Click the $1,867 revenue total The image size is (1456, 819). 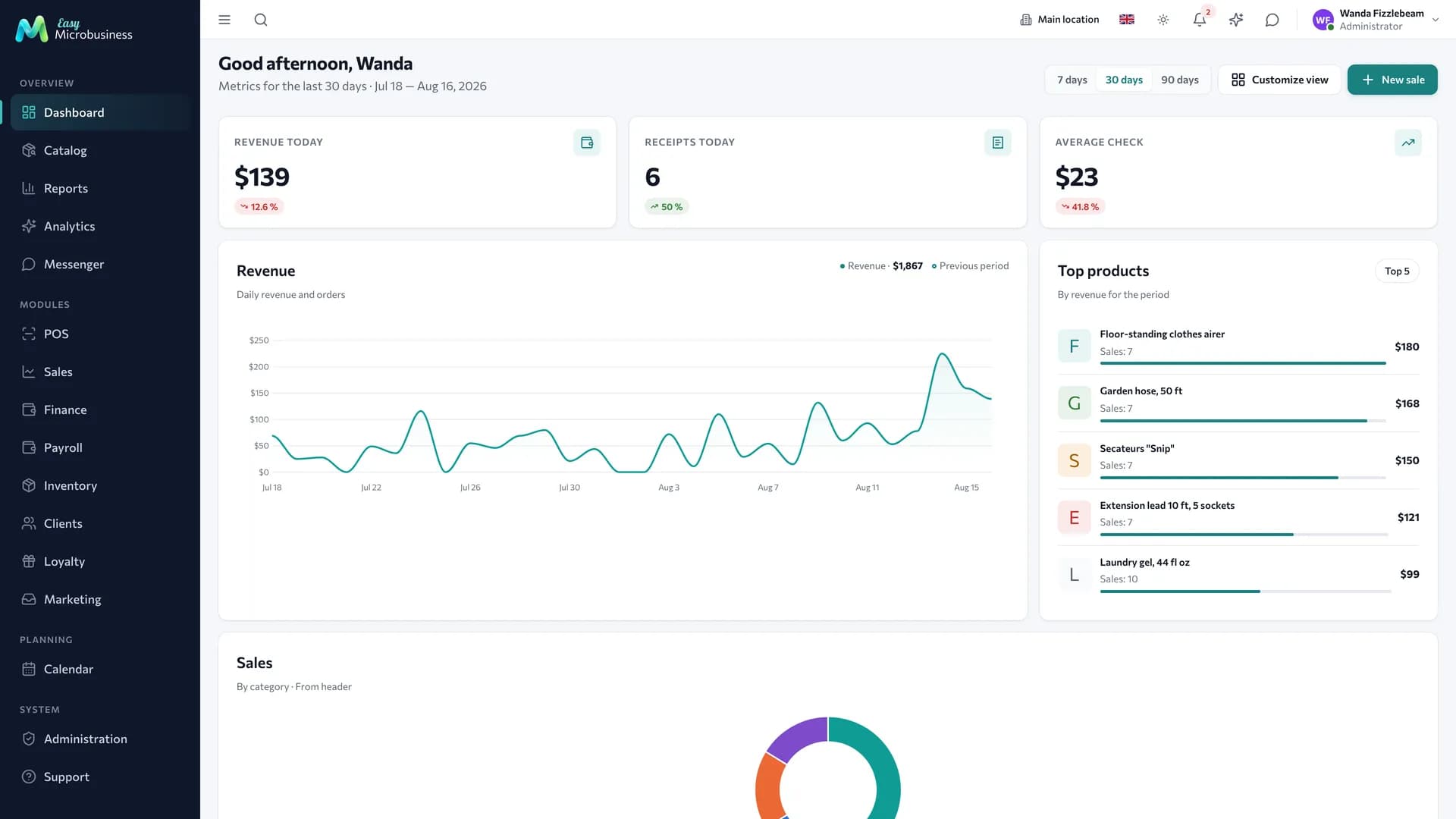907,265
